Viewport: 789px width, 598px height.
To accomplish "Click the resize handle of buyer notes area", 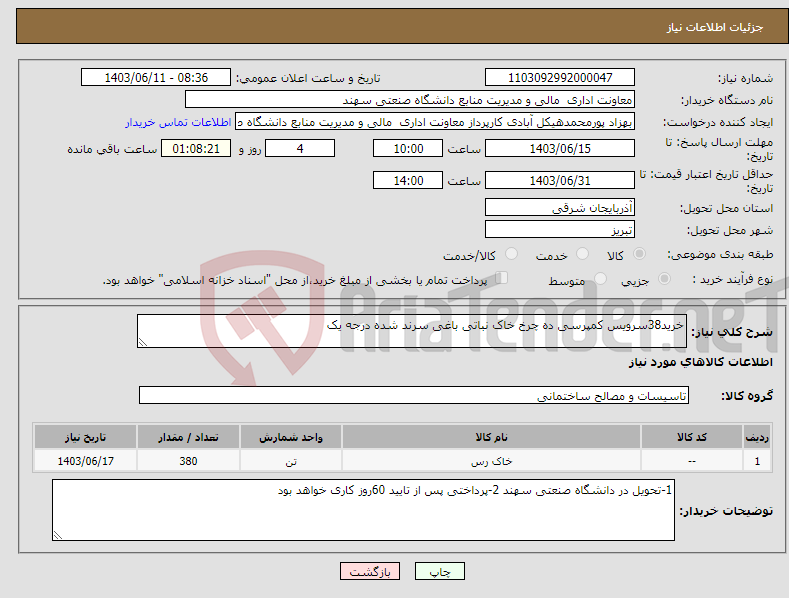I will click(58, 535).
